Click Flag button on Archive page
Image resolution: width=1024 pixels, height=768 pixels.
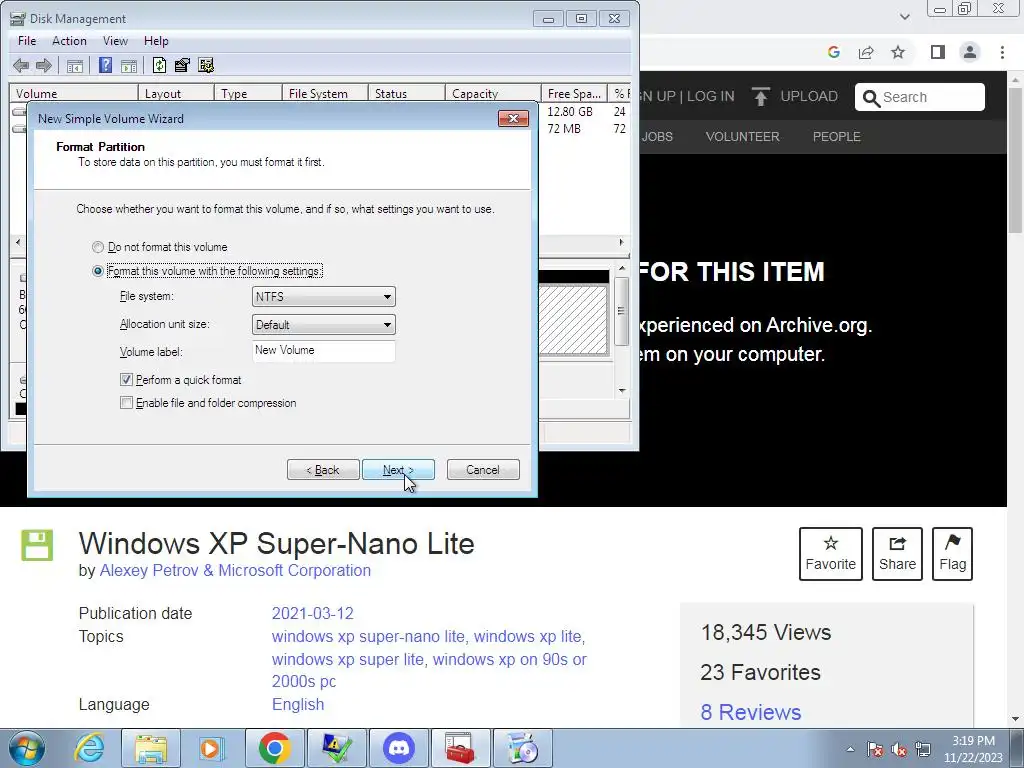[x=952, y=554]
